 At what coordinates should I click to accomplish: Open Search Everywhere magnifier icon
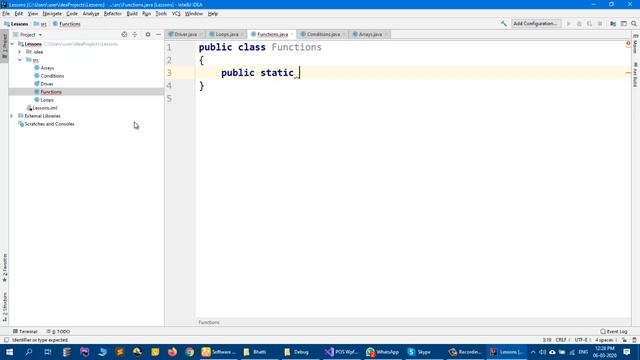(634, 24)
